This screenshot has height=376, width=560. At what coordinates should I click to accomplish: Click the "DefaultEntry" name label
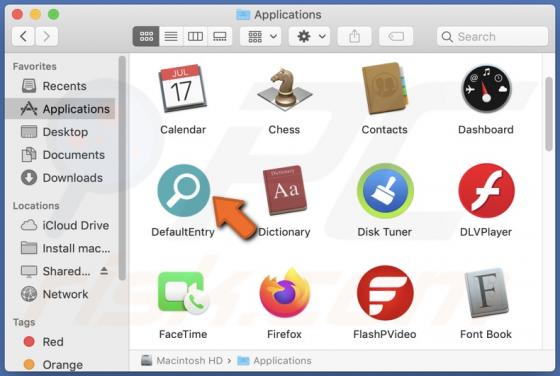183,232
